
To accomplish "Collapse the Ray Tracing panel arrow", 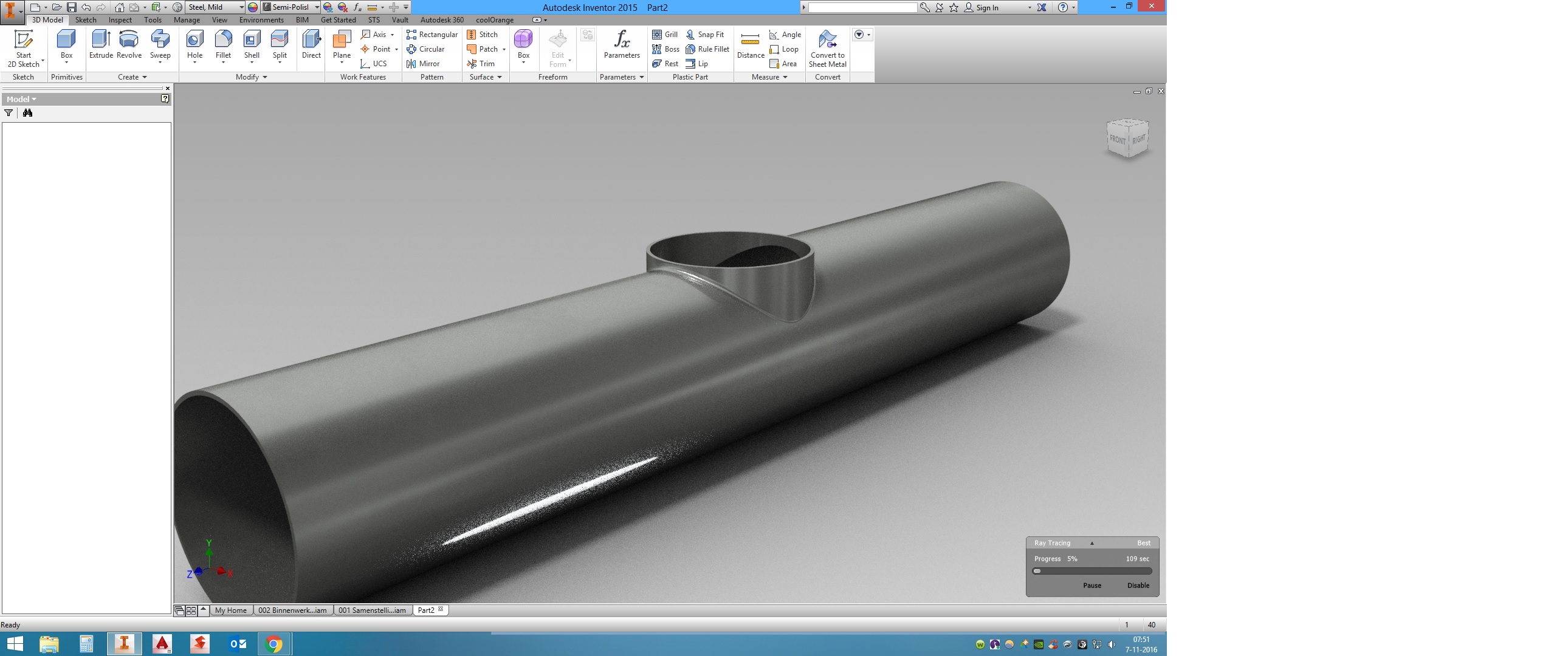I will point(1092,543).
